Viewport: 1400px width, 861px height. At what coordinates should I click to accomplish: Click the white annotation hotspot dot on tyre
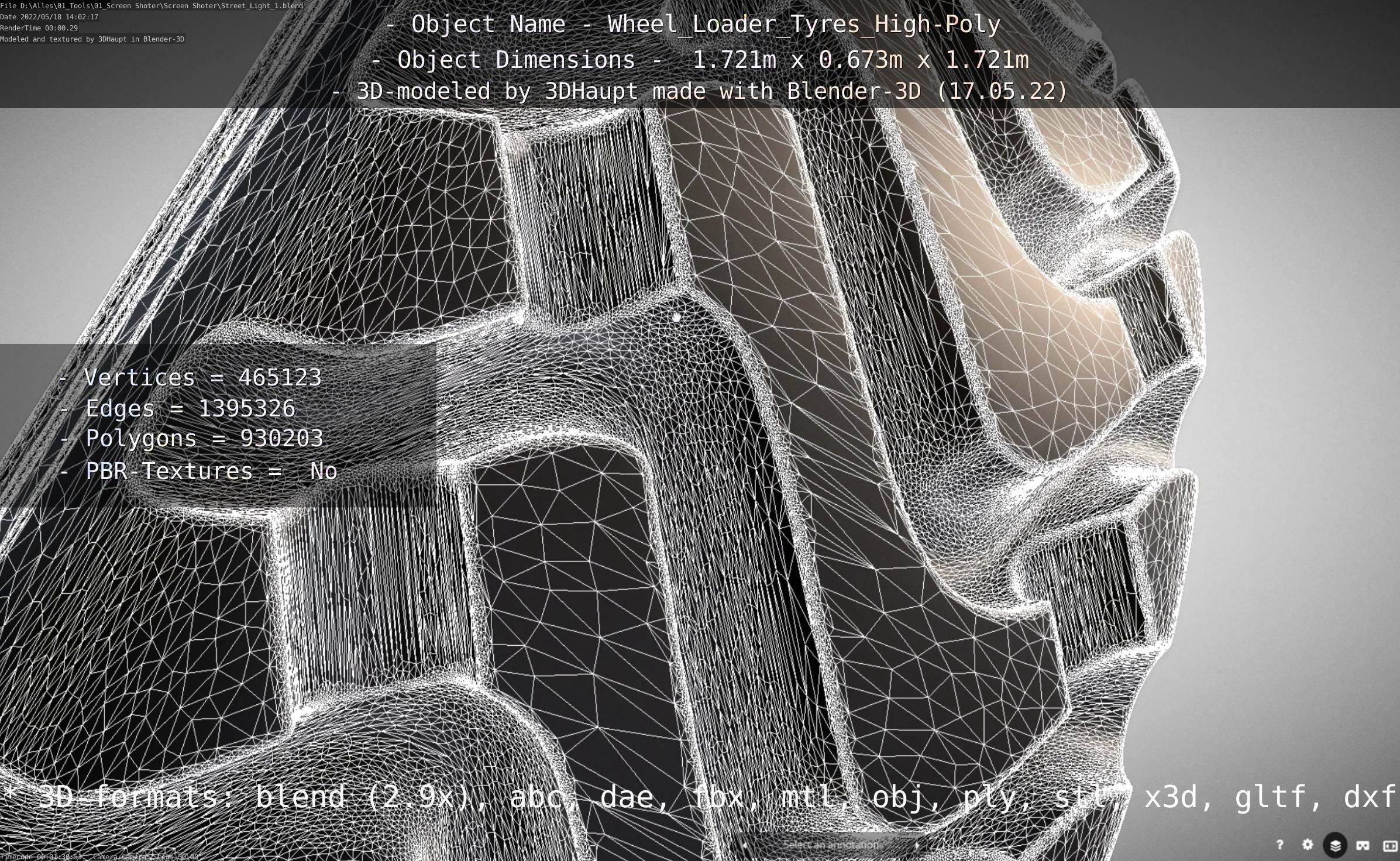coord(676,318)
